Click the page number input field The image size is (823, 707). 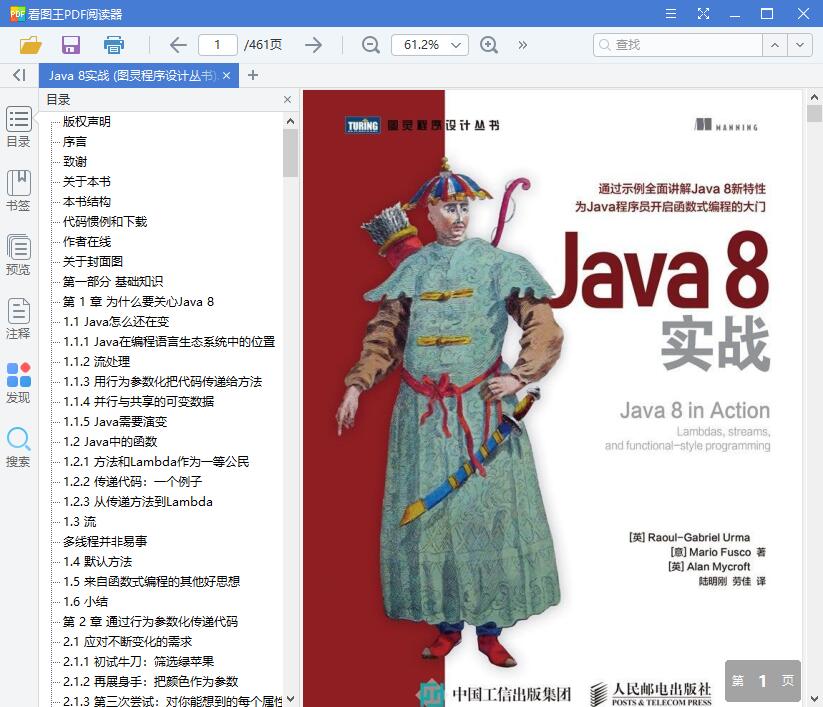pyautogui.click(x=218, y=45)
